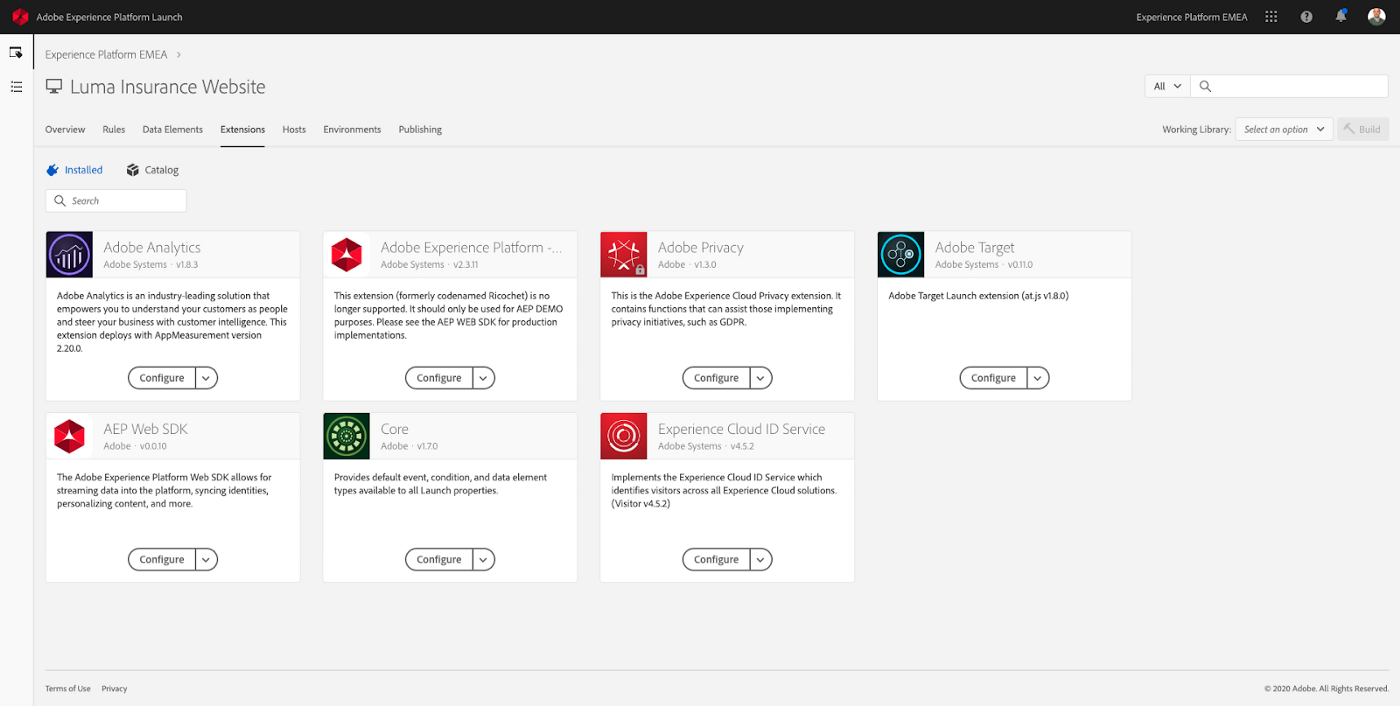The width and height of the screenshot is (1400, 706).
Task: Open the app switcher grid icon
Action: (1270, 16)
